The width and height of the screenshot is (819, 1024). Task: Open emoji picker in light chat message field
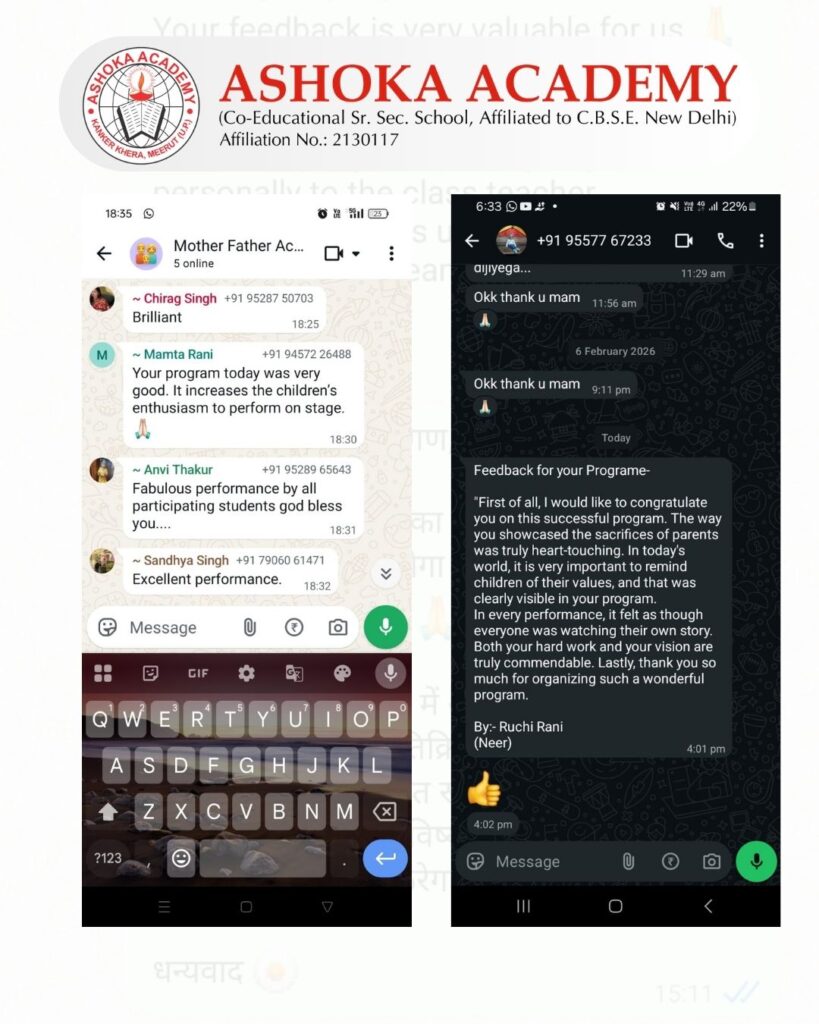(x=107, y=628)
